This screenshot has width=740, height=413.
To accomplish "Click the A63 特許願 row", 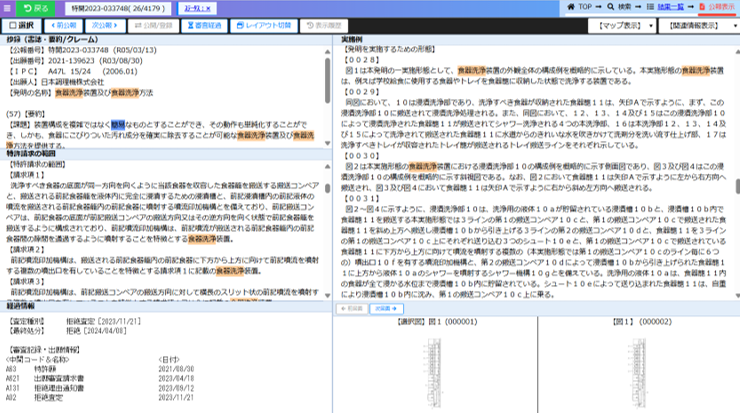I will click(x=100, y=369).
